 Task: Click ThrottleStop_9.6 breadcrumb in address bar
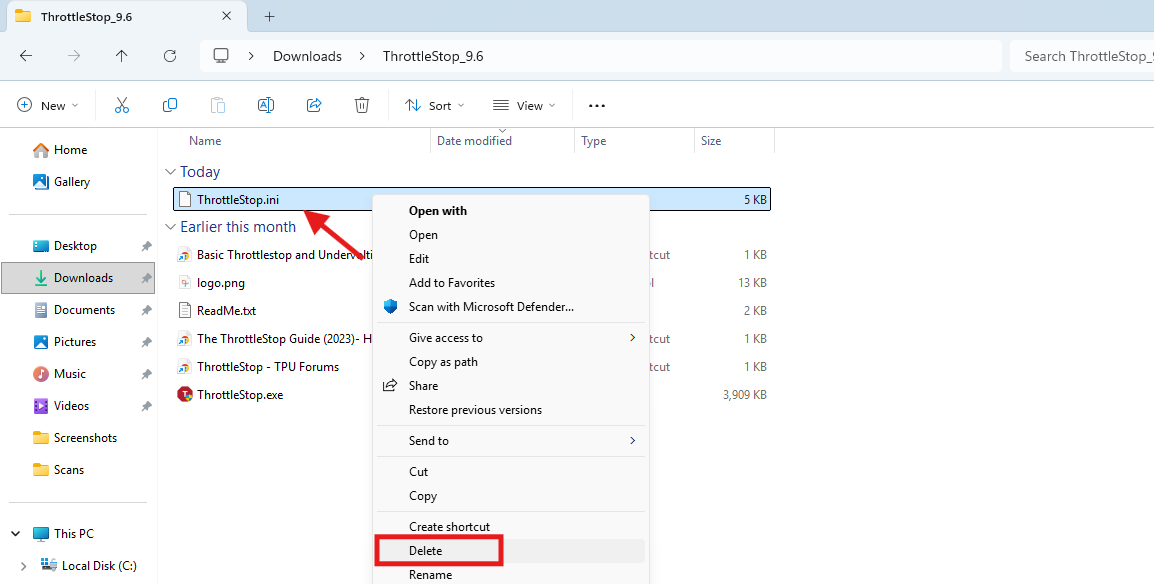click(x=433, y=57)
